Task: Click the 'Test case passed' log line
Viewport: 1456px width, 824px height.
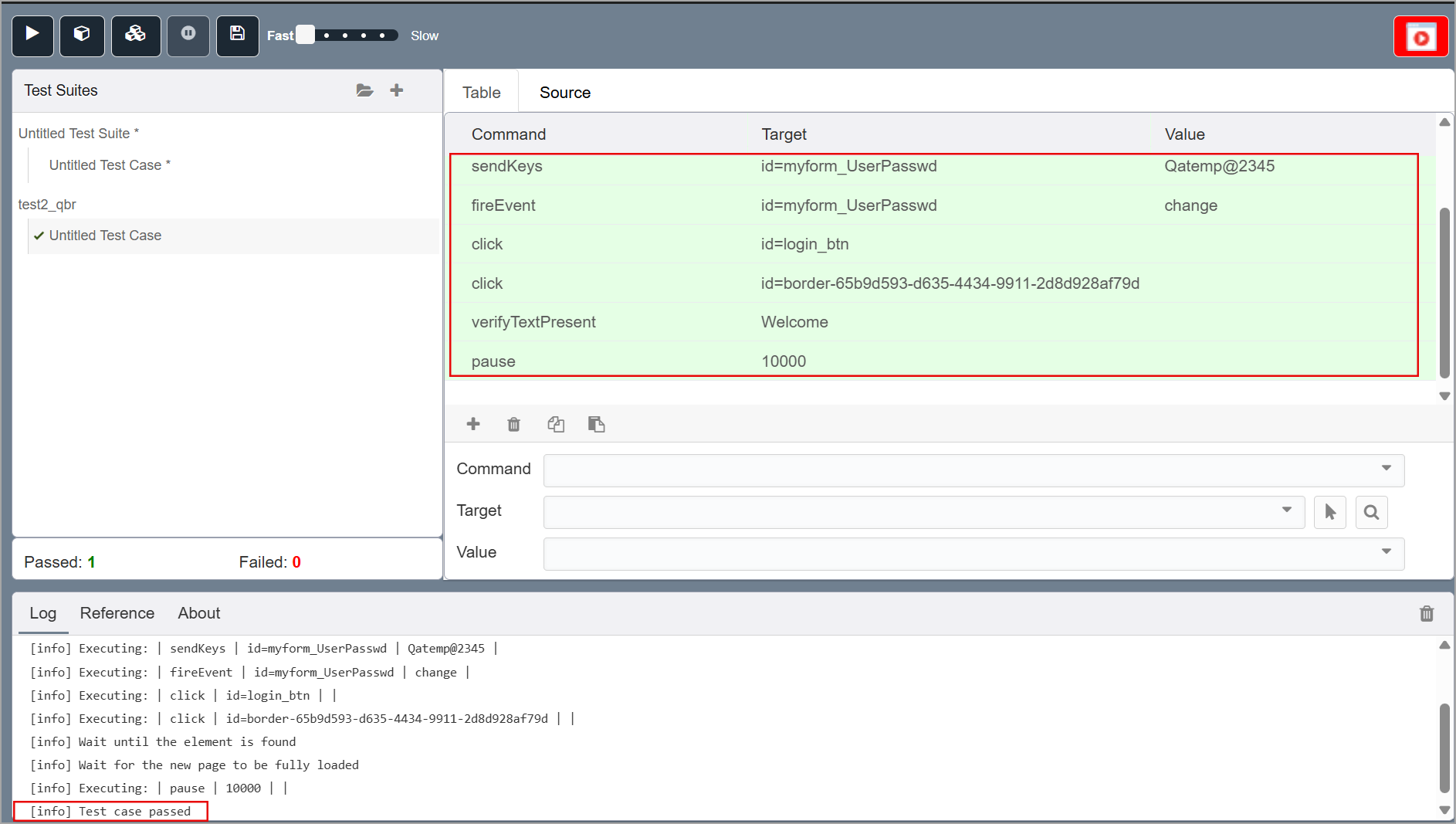Action: pyautogui.click(x=110, y=812)
